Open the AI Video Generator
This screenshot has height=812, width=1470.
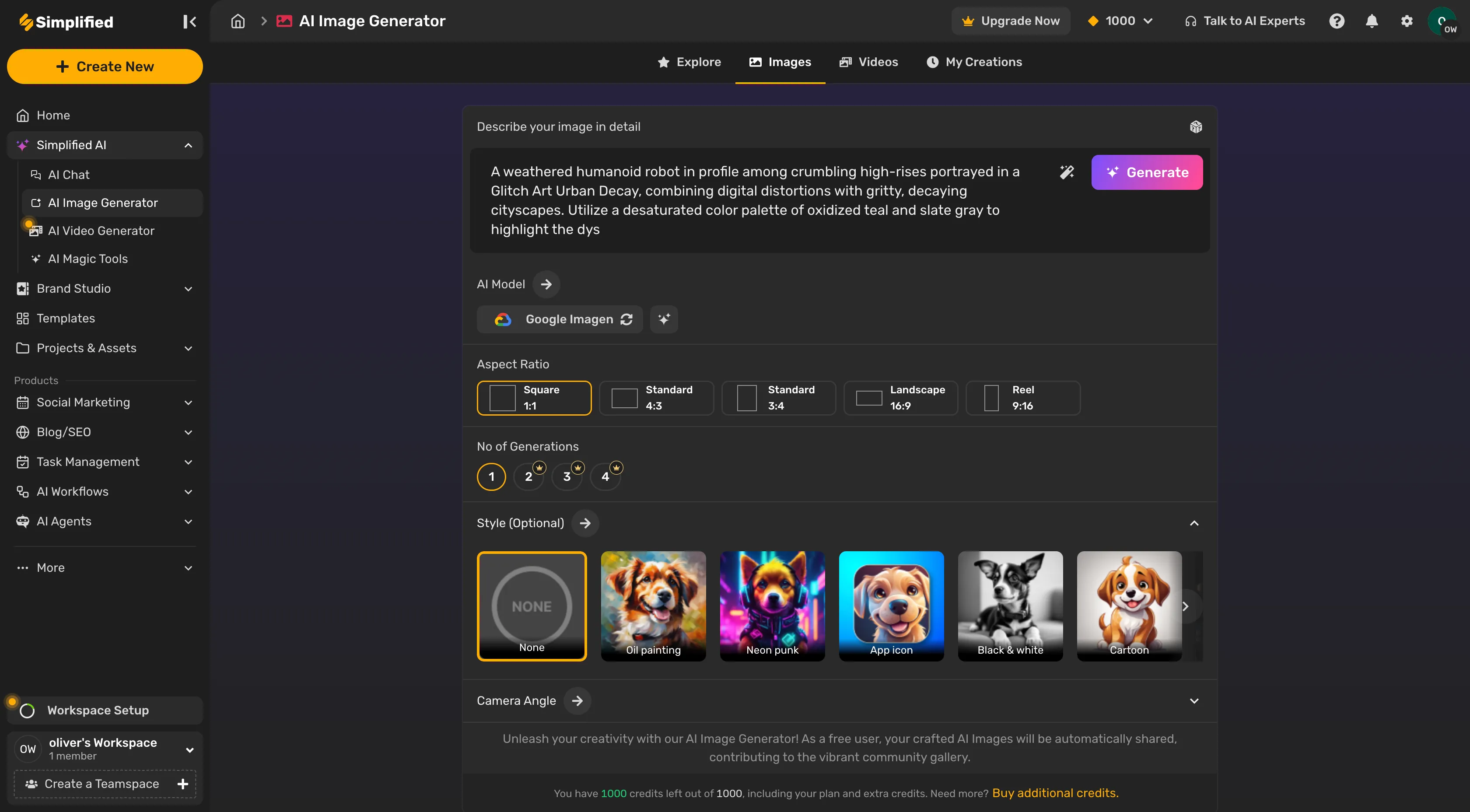[x=101, y=231]
